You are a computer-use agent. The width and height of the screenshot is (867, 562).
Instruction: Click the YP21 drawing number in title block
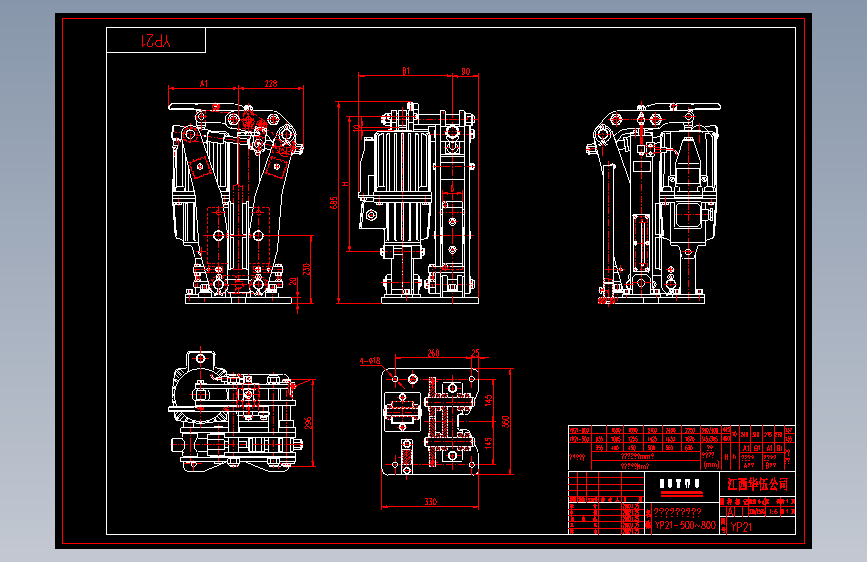pyautogui.click(x=741, y=527)
